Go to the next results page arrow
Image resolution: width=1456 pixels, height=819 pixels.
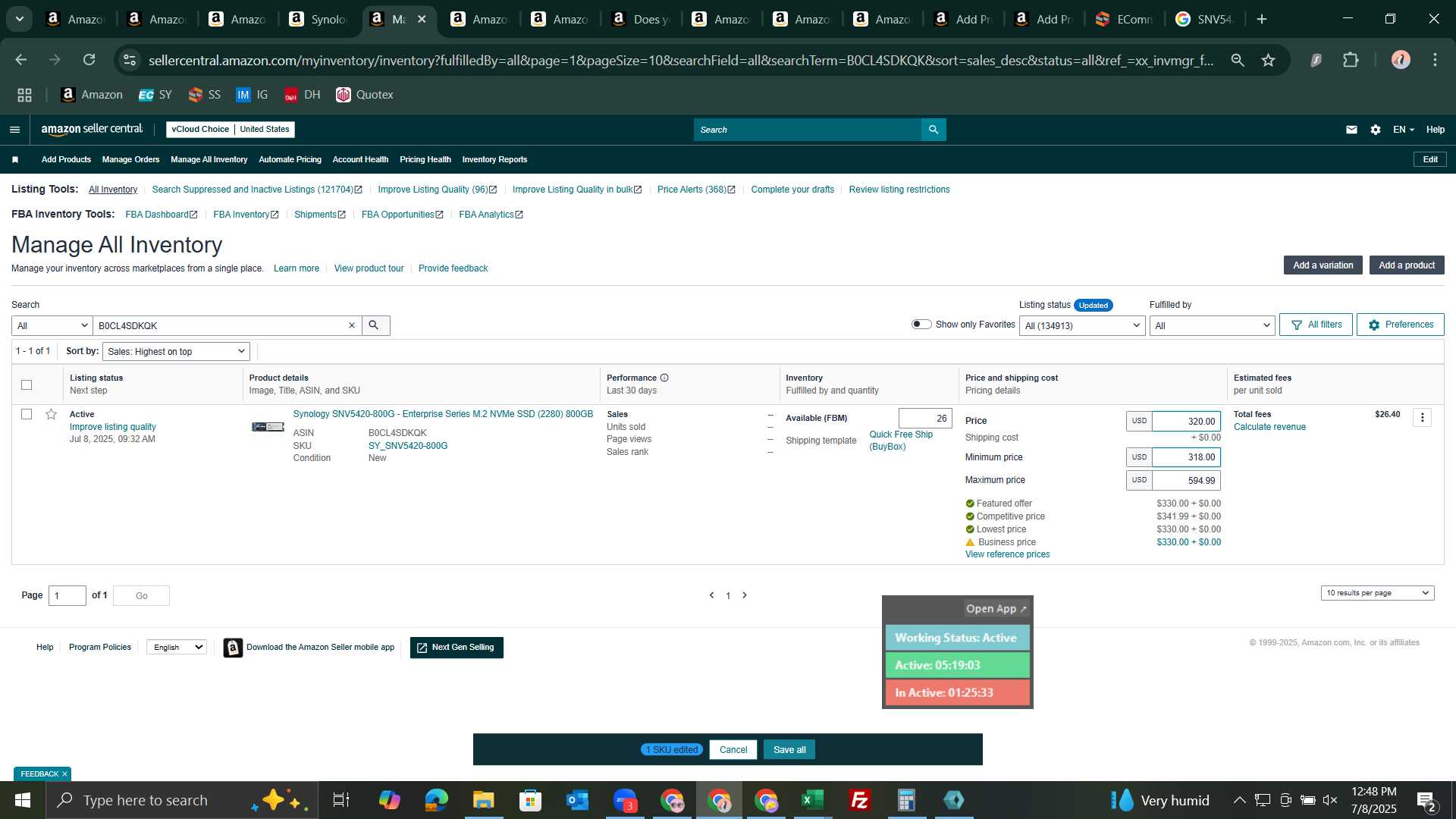pos(745,595)
